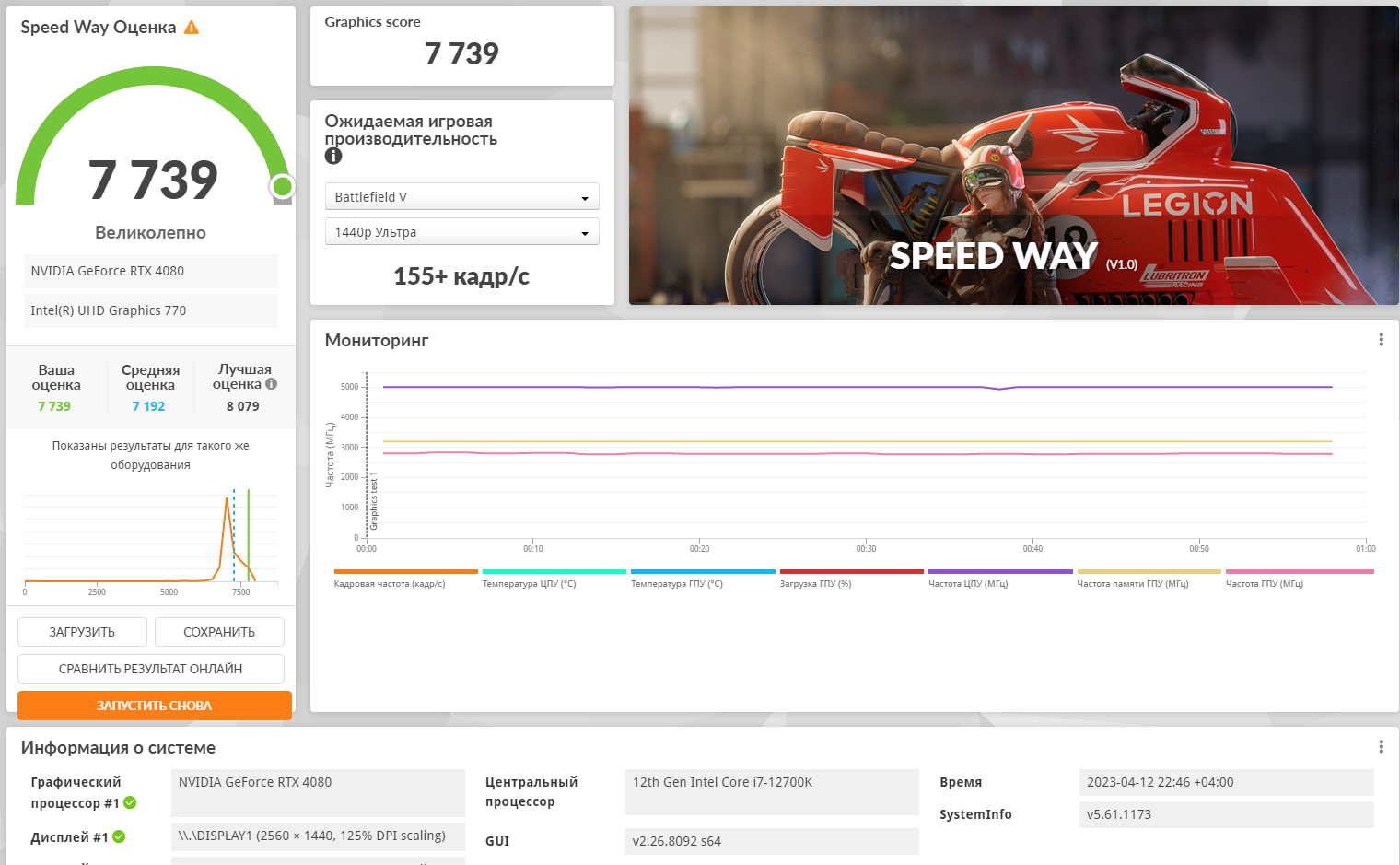Click NVIDIA GeForce RTX 4080 in system information
The height and width of the screenshot is (865, 1400).
(x=318, y=793)
